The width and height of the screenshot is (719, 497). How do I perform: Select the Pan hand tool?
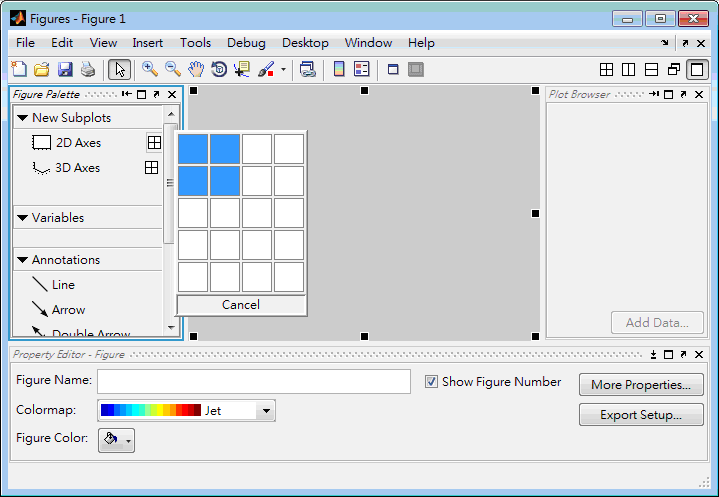196,69
